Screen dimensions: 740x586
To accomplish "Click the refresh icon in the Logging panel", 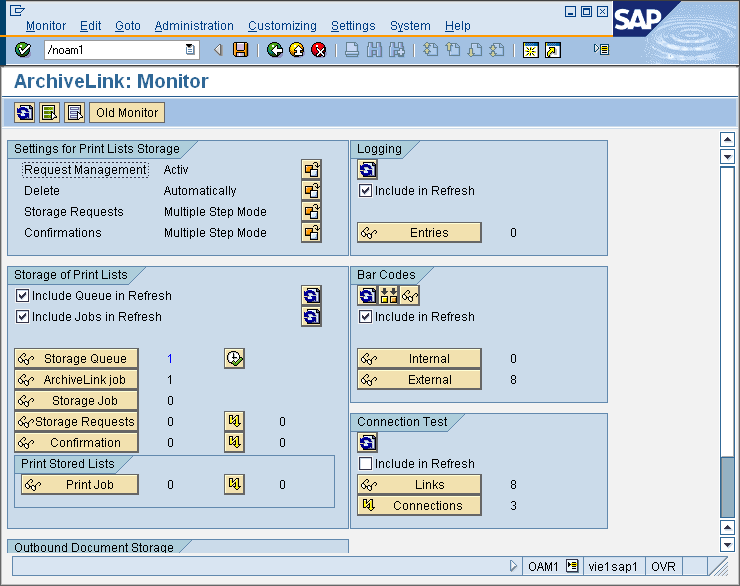I will tap(367, 170).
